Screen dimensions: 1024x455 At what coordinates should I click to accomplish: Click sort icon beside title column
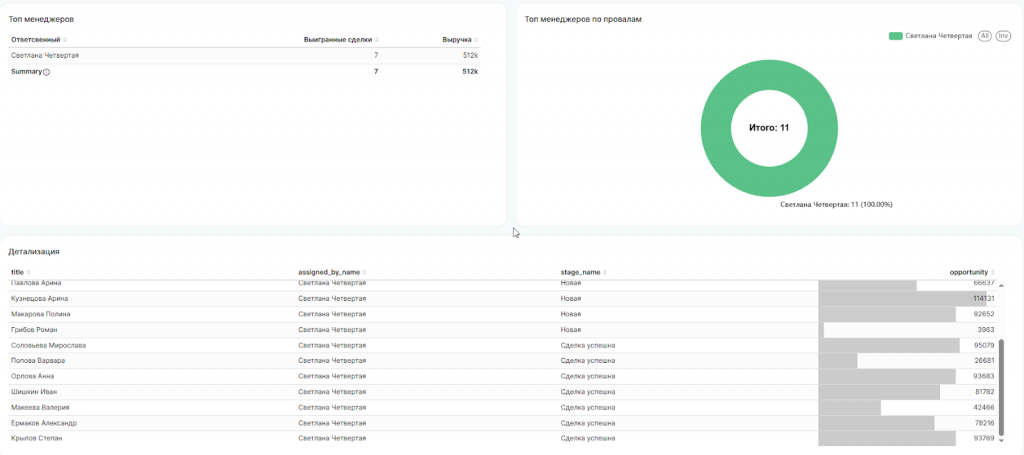[28, 272]
